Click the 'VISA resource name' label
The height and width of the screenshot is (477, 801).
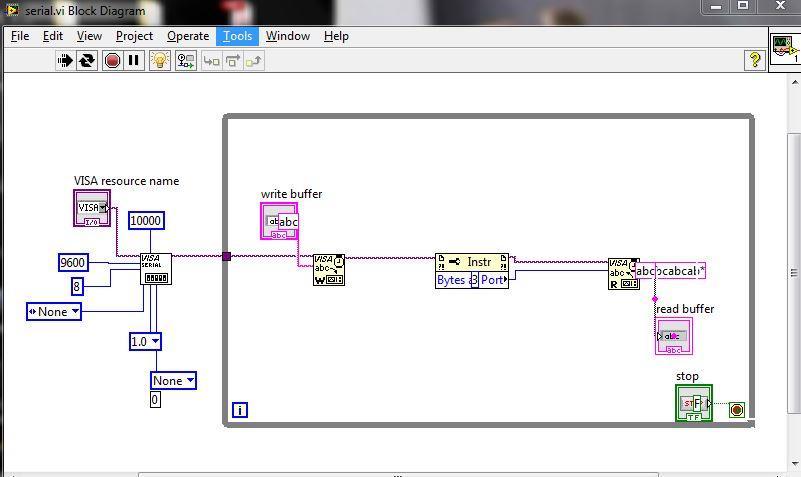(126, 181)
